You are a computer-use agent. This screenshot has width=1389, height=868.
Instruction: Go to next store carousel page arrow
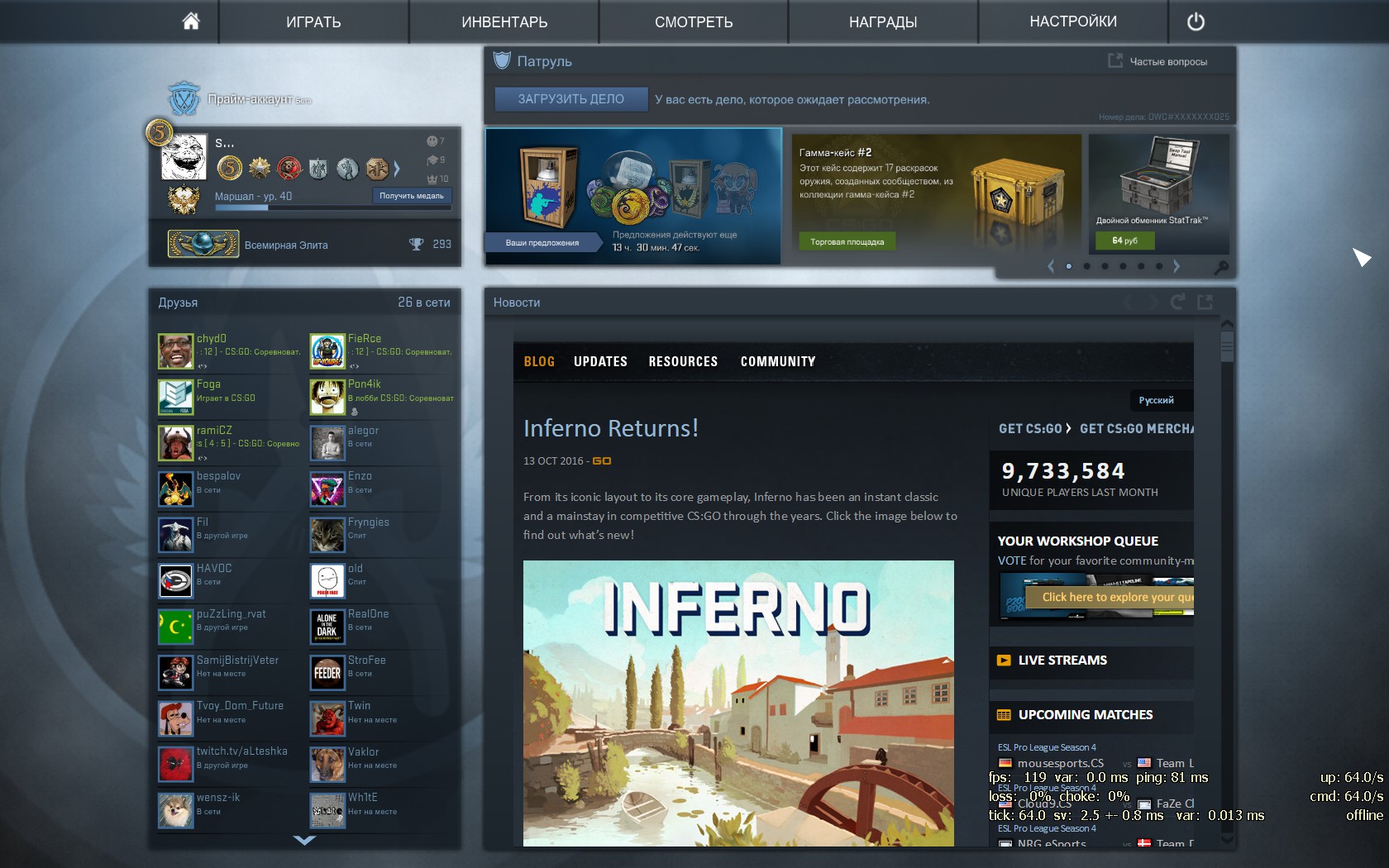(1177, 266)
